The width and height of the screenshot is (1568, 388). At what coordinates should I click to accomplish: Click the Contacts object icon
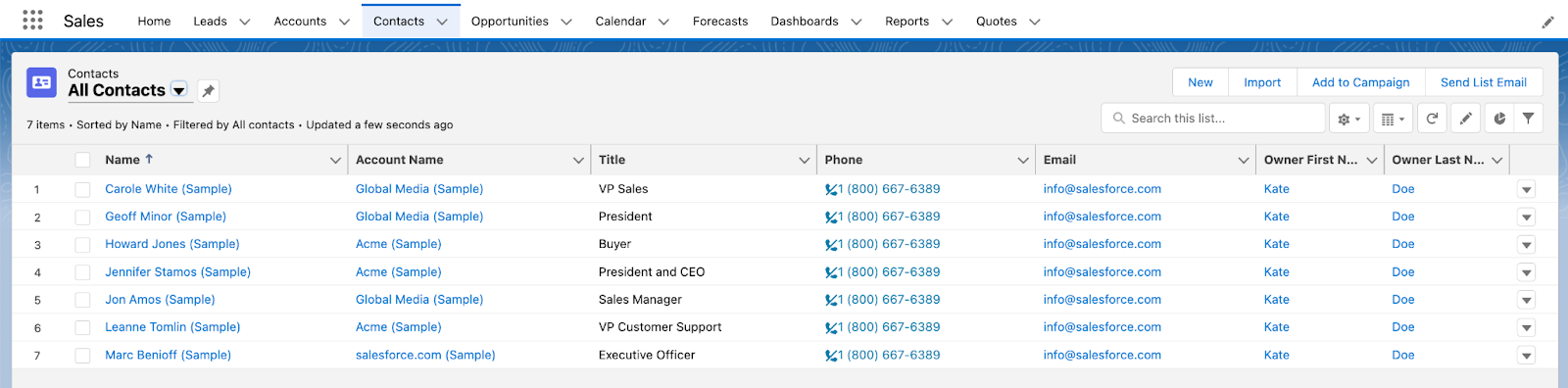click(41, 82)
